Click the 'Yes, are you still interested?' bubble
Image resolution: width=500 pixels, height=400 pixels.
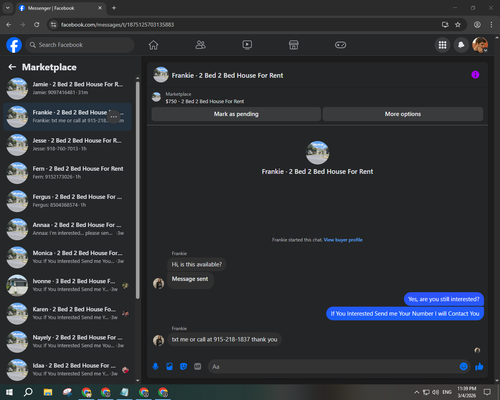(x=444, y=299)
